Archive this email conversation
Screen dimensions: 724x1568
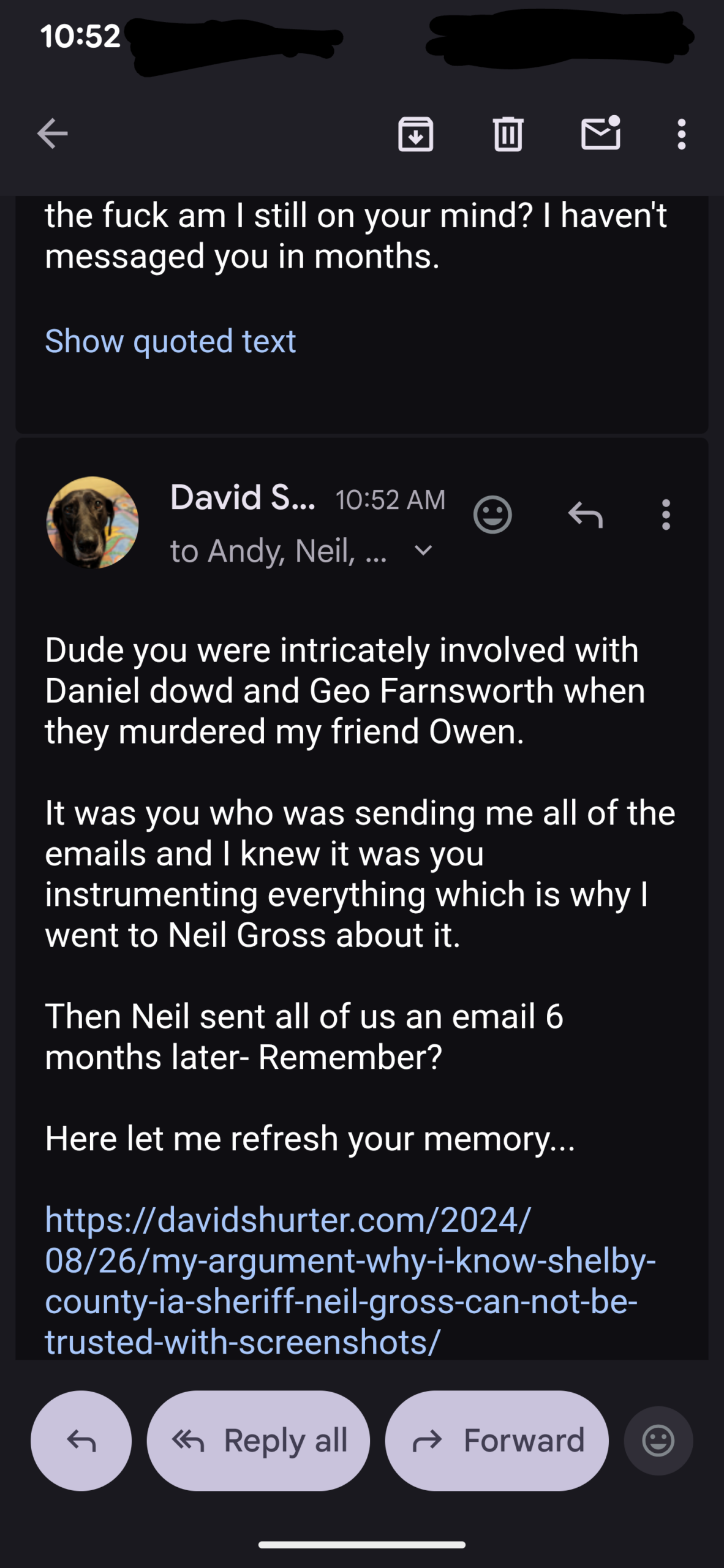click(x=416, y=134)
